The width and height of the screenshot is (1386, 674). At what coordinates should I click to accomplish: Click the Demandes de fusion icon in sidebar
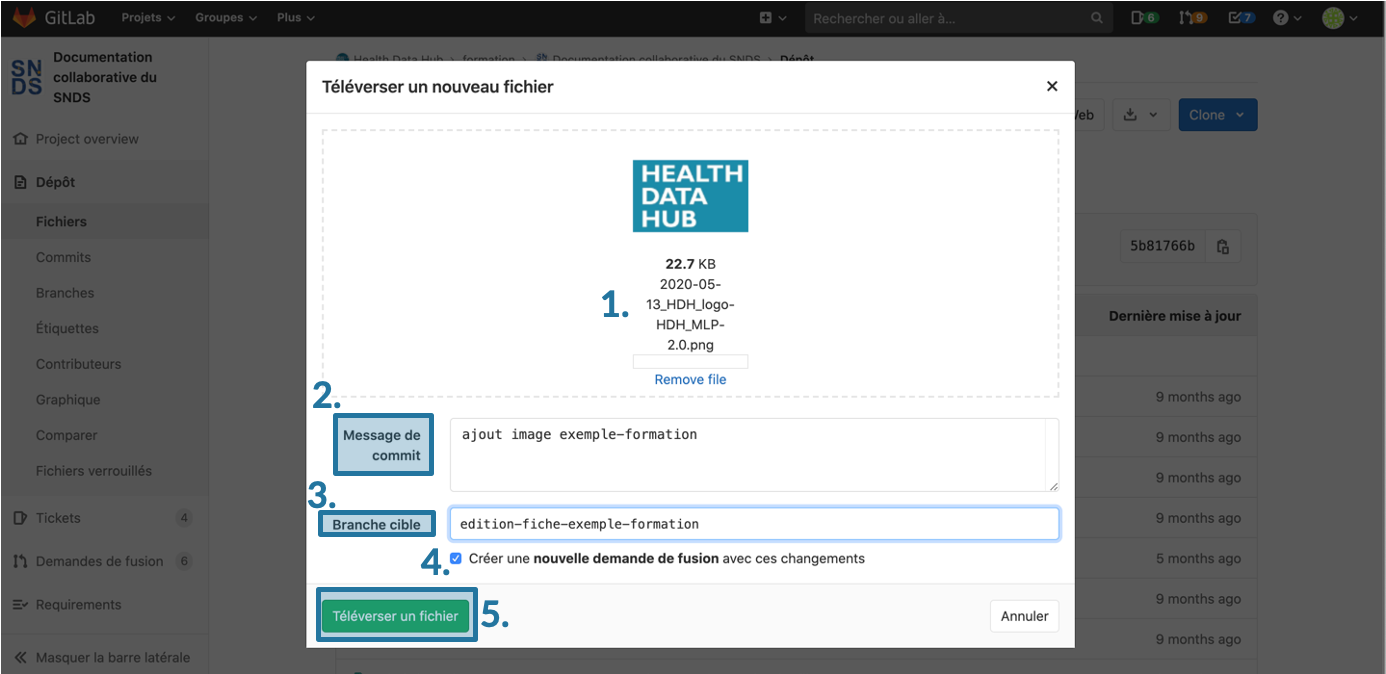coord(20,561)
